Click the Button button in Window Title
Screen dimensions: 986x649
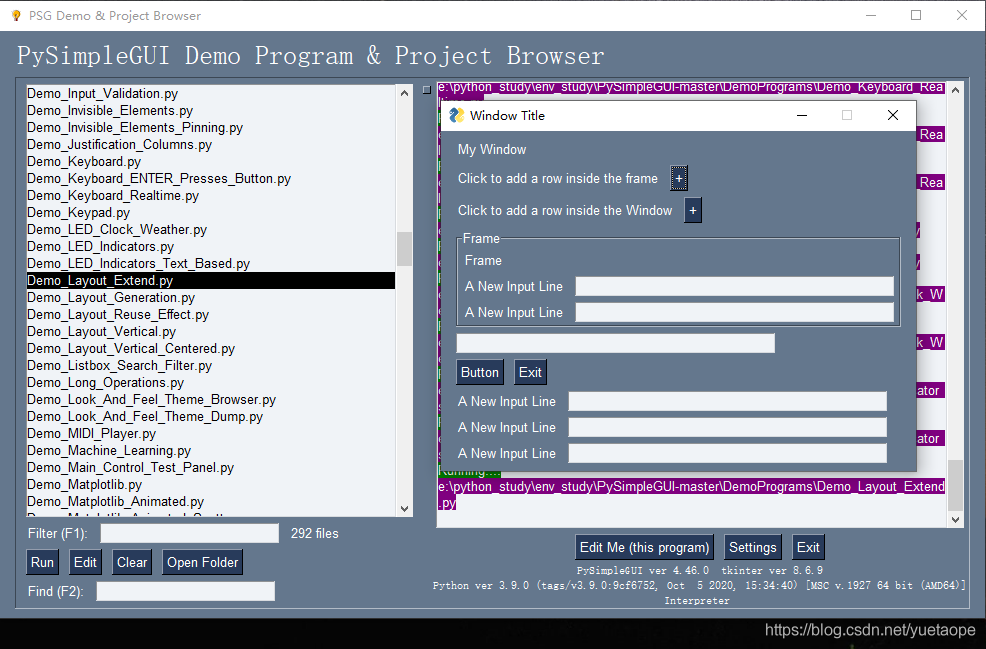click(479, 372)
